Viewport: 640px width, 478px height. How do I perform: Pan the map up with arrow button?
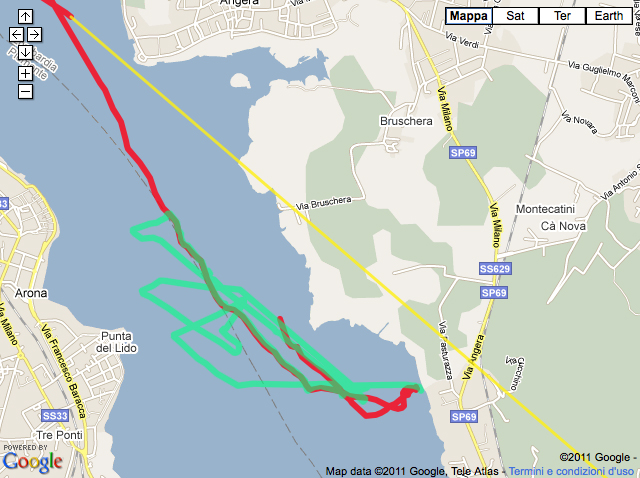coord(25,17)
